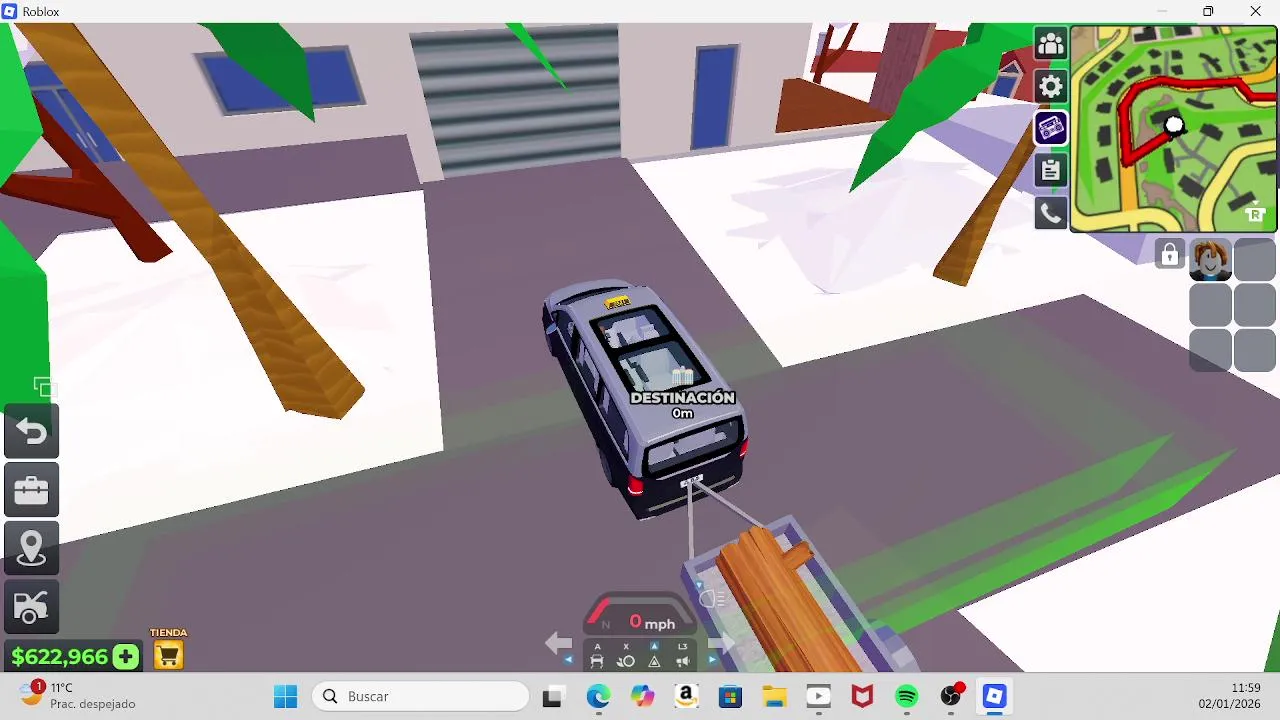The image size is (1280, 720).
Task: Activate the right turn signal arrow
Action: click(x=722, y=643)
